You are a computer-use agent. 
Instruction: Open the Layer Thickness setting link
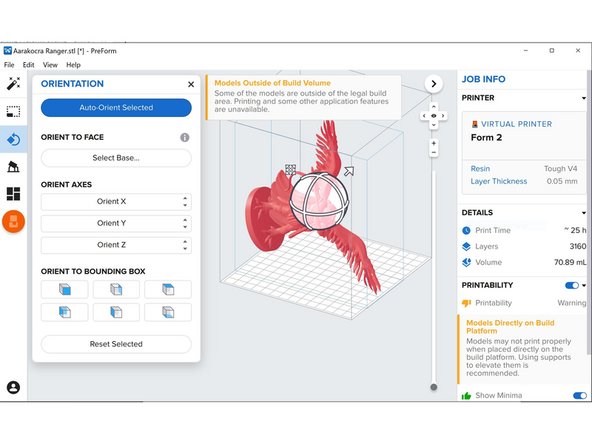pos(499,181)
